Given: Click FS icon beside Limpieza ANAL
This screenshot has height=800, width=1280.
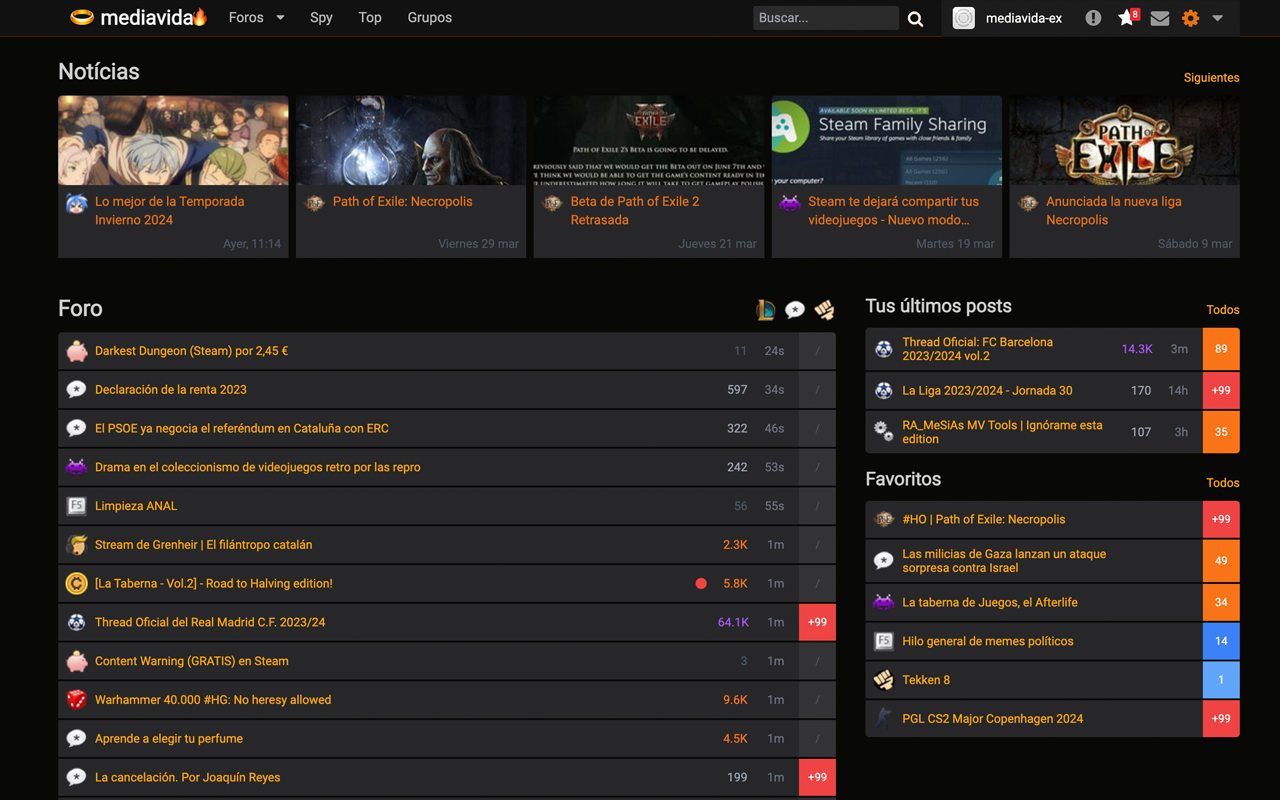Looking at the screenshot, I should pos(76,506).
